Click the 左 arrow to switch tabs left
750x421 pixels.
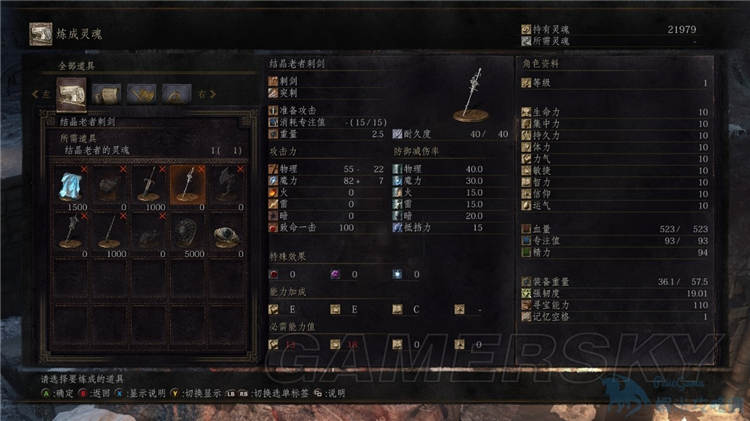pyautogui.click(x=41, y=94)
